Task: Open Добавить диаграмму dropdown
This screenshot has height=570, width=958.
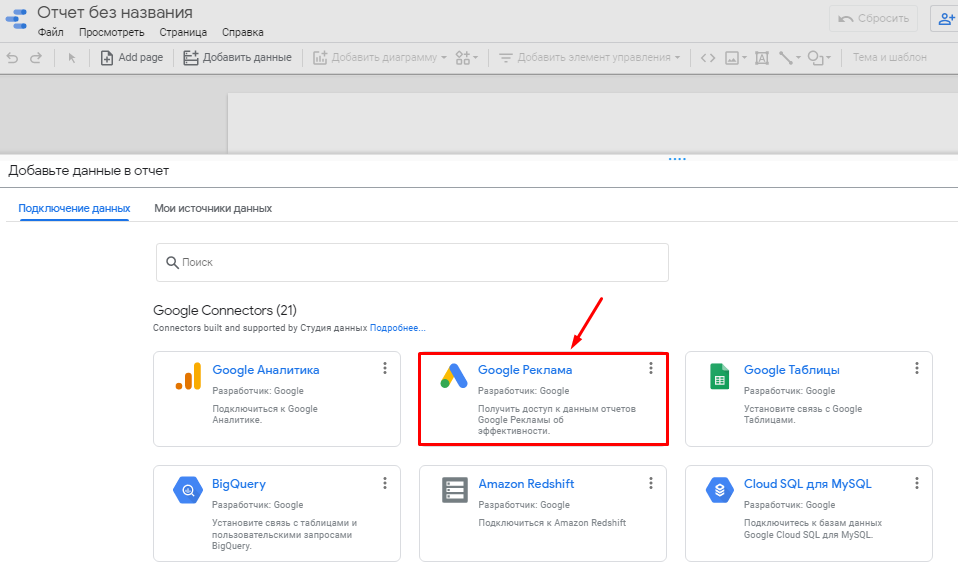Action: pos(380,57)
